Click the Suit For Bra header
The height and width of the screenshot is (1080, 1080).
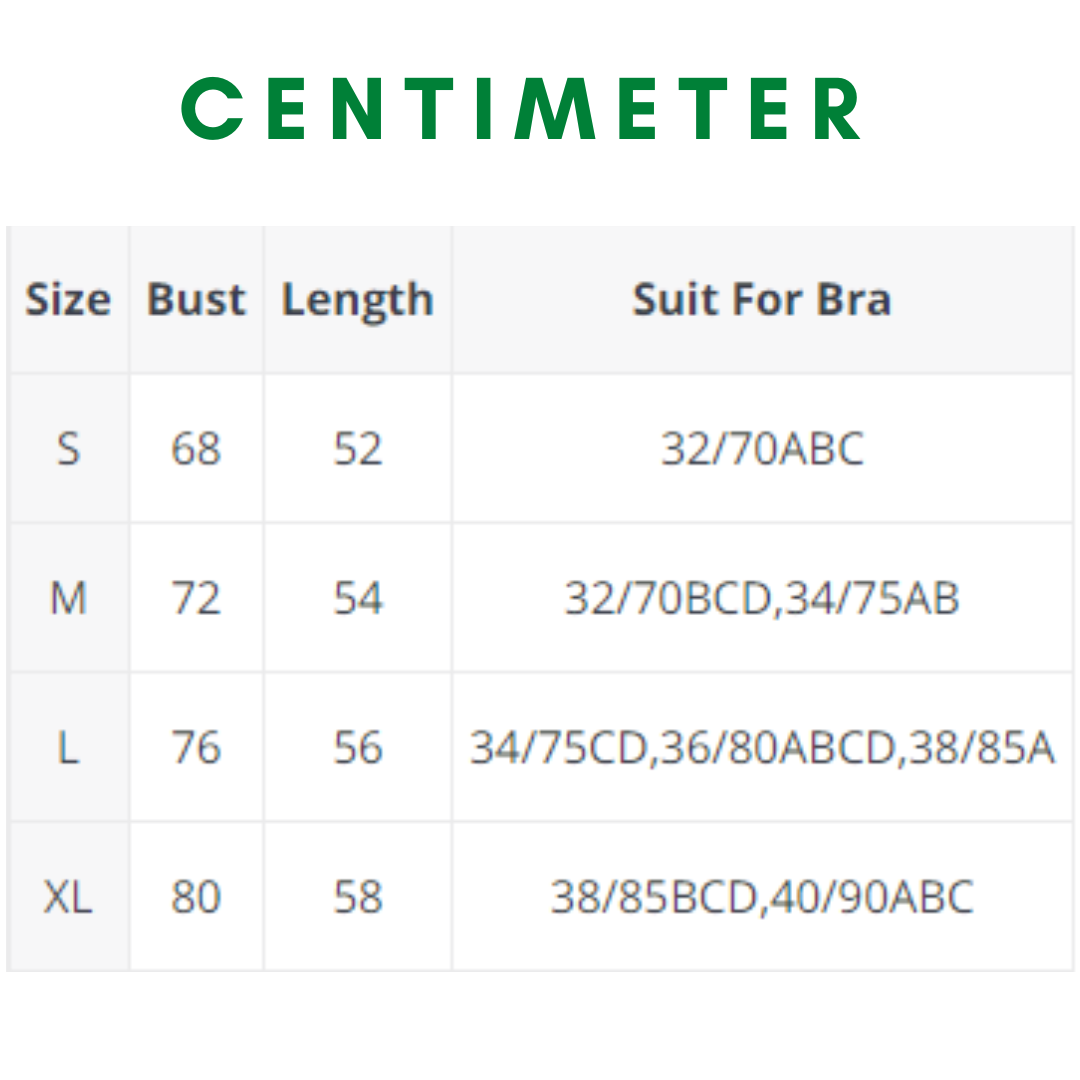coord(762,300)
